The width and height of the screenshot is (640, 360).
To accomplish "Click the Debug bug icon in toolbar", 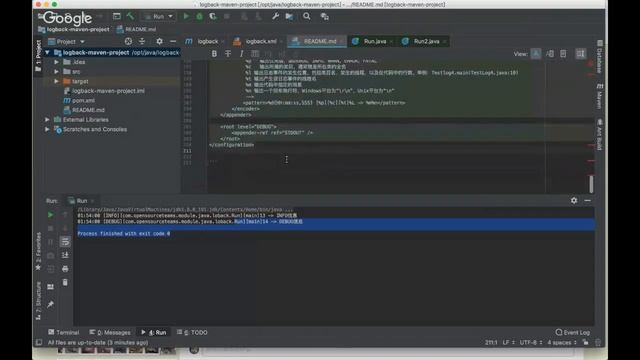I will (x=200, y=16).
